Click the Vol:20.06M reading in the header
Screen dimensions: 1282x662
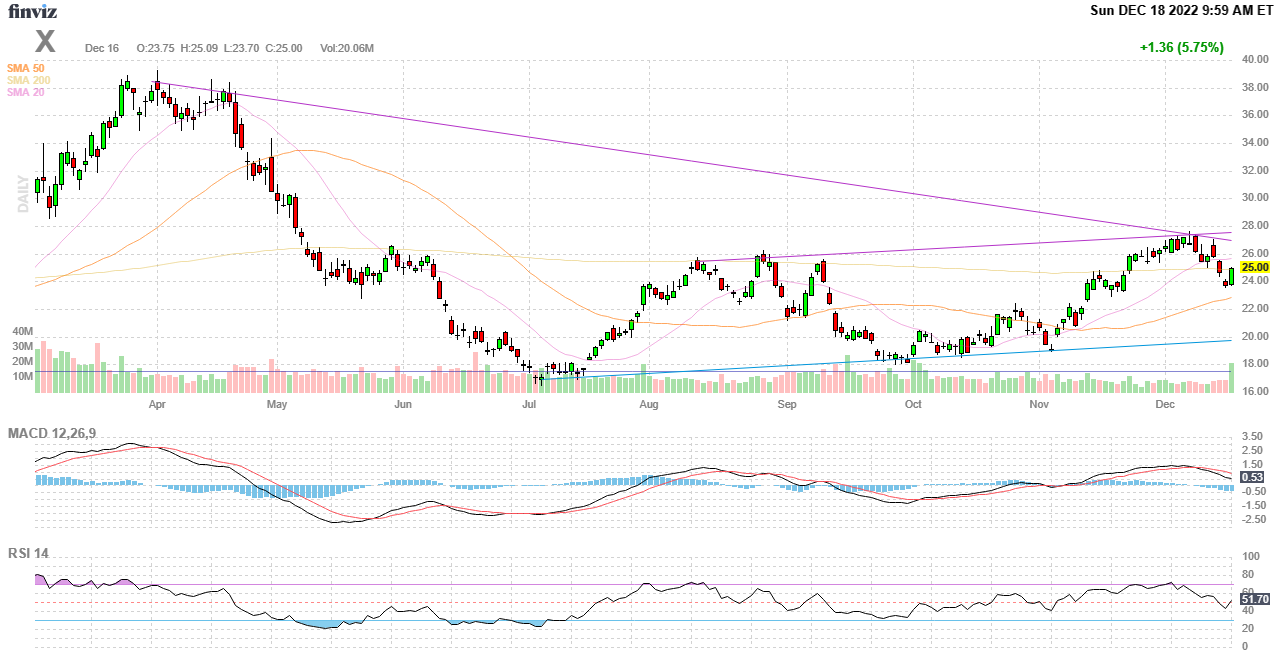346,47
